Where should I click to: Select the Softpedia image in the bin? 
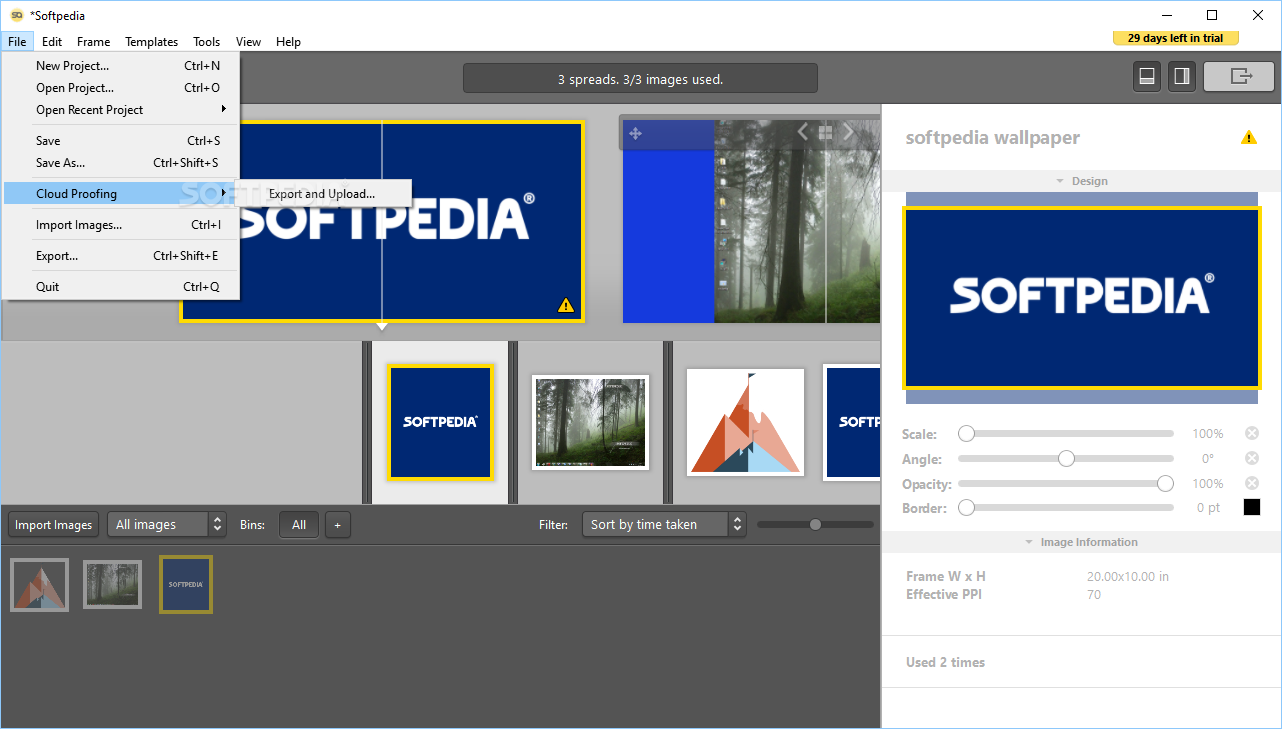186,585
